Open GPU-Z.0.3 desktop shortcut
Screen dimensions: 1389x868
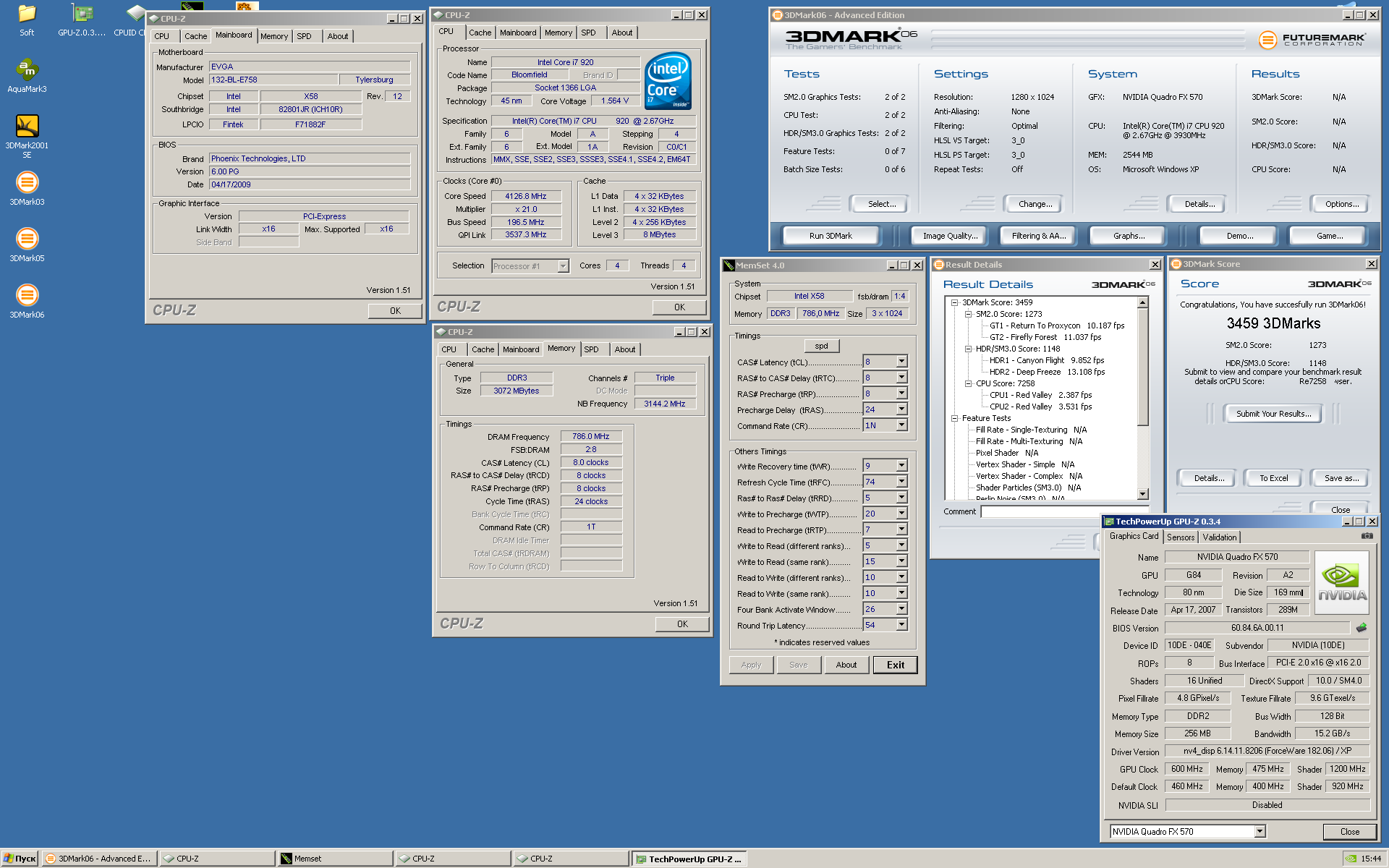pos(82,20)
